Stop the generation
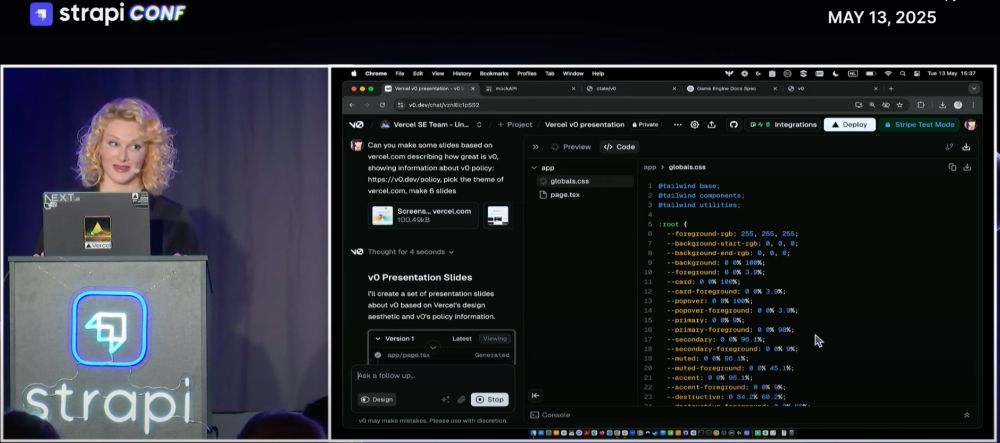The height and width of the screenshot is (443, 1000). tap(490, 400)
